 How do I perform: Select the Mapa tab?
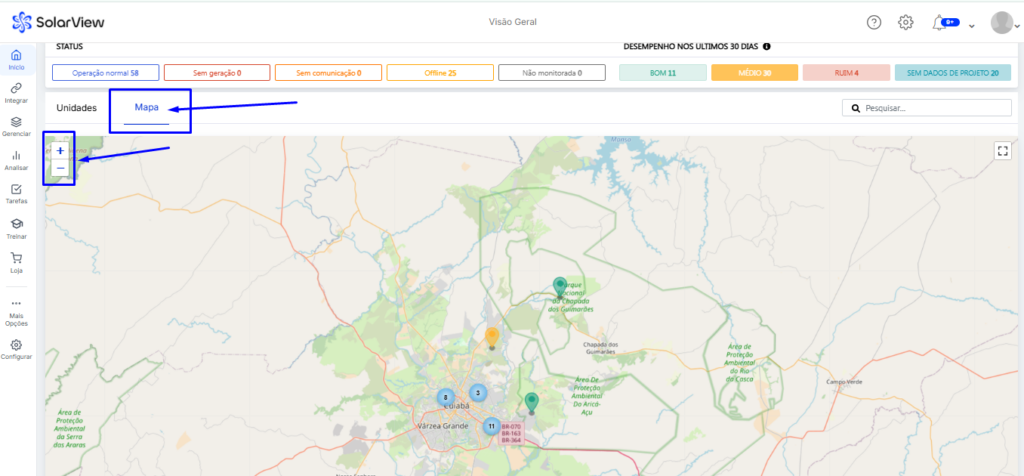coord(147,107)
